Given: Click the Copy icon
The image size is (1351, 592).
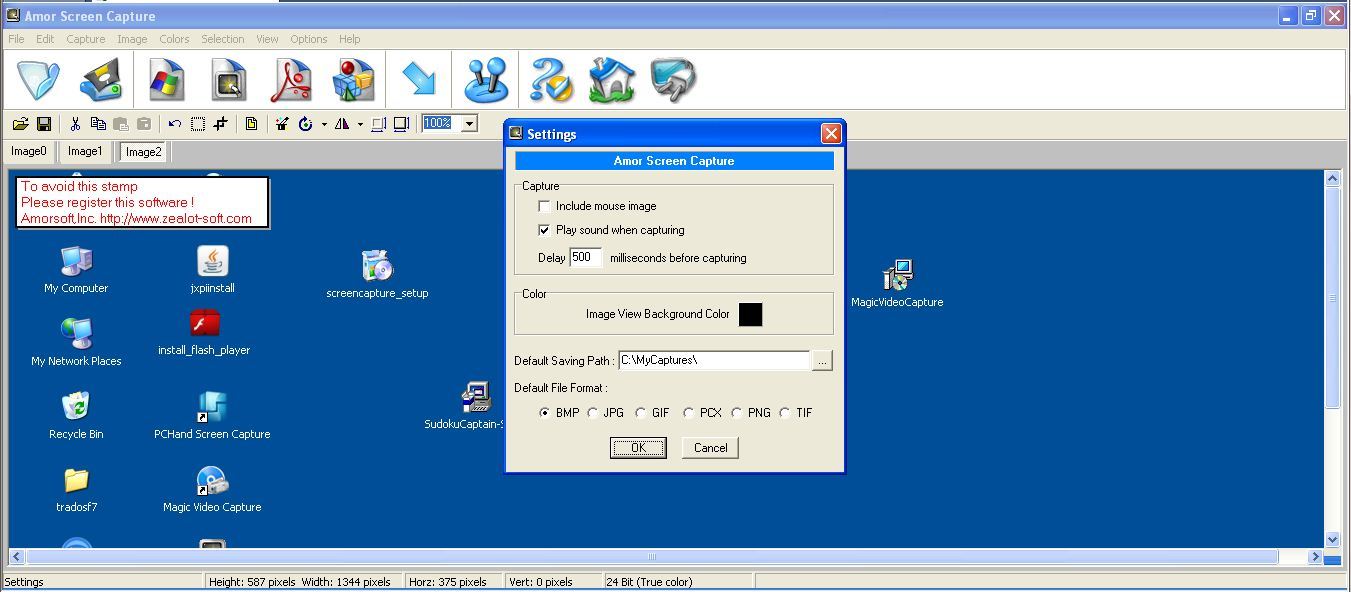Looking at the screenshot, I should pyautogui.click(x=98, y=124).
